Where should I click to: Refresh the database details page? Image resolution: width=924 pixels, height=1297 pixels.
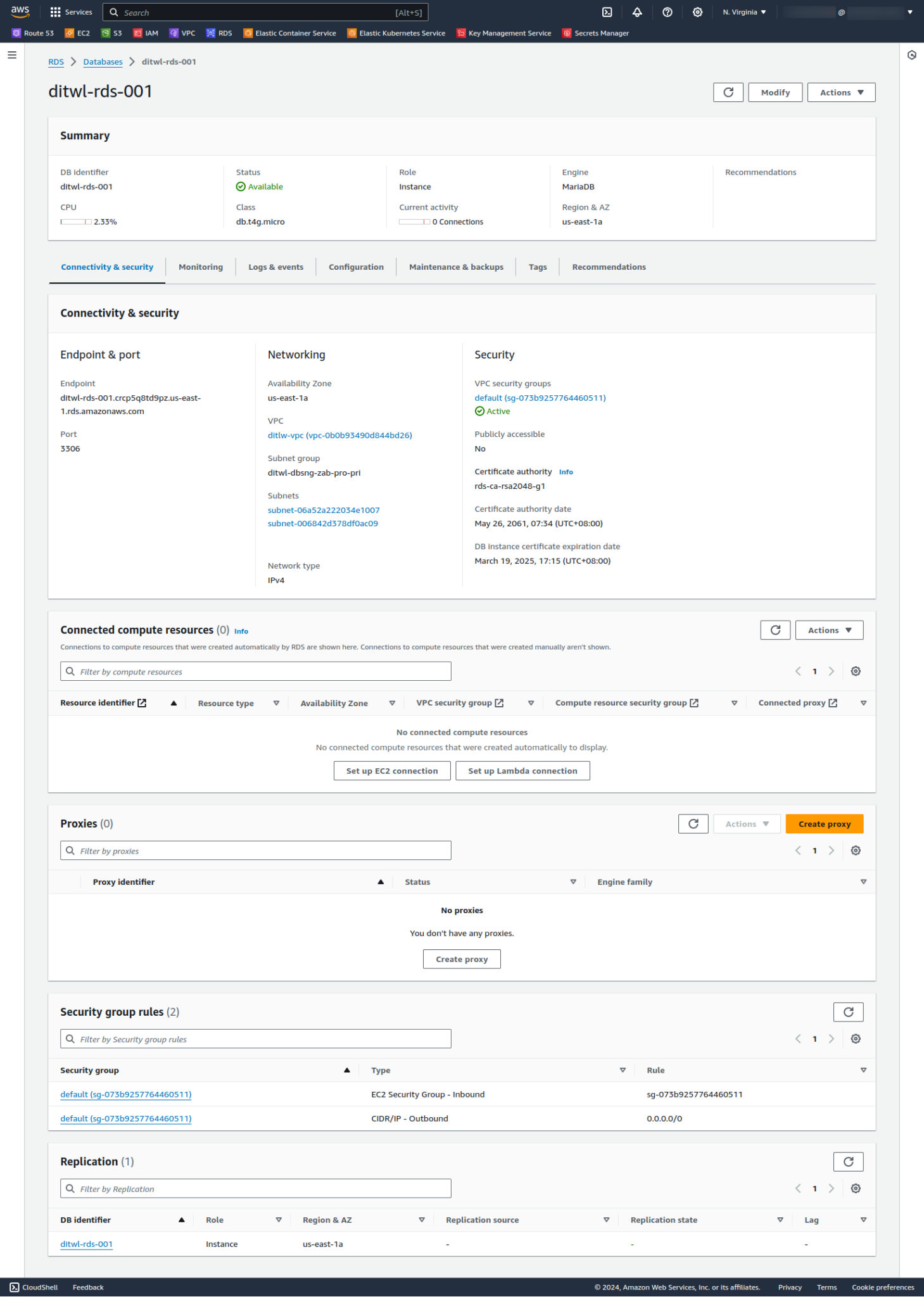[x=728, y=92]
